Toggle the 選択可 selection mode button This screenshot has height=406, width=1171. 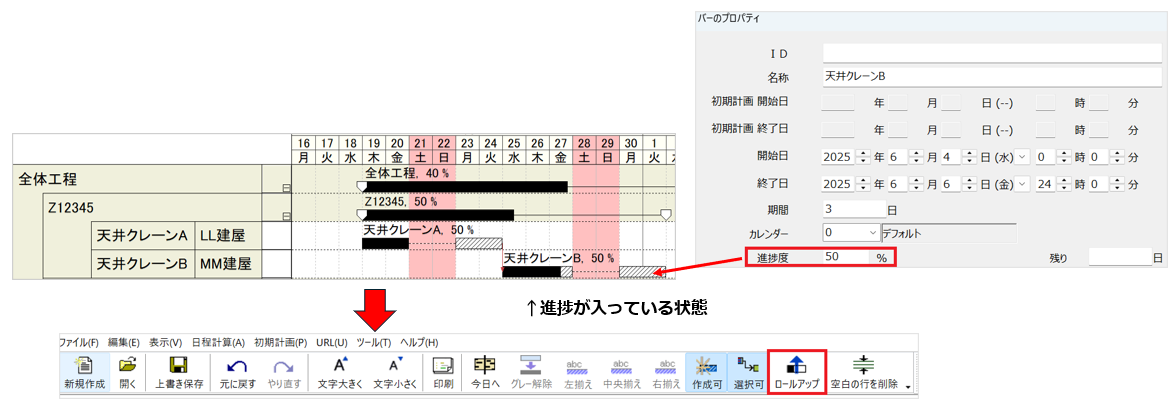(748, 372)
